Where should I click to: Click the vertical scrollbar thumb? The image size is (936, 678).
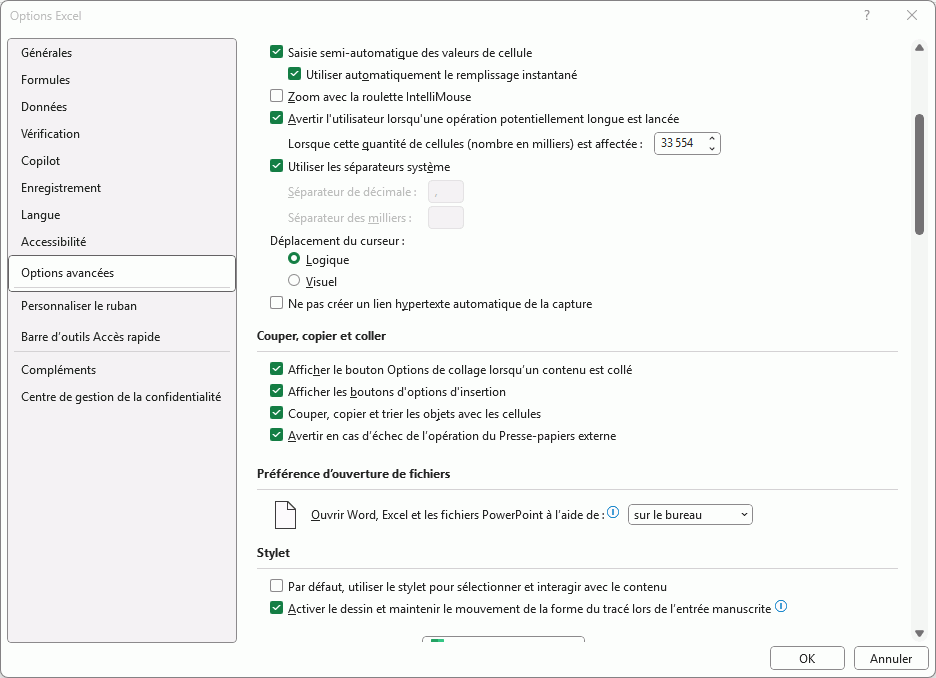(919, 175)
